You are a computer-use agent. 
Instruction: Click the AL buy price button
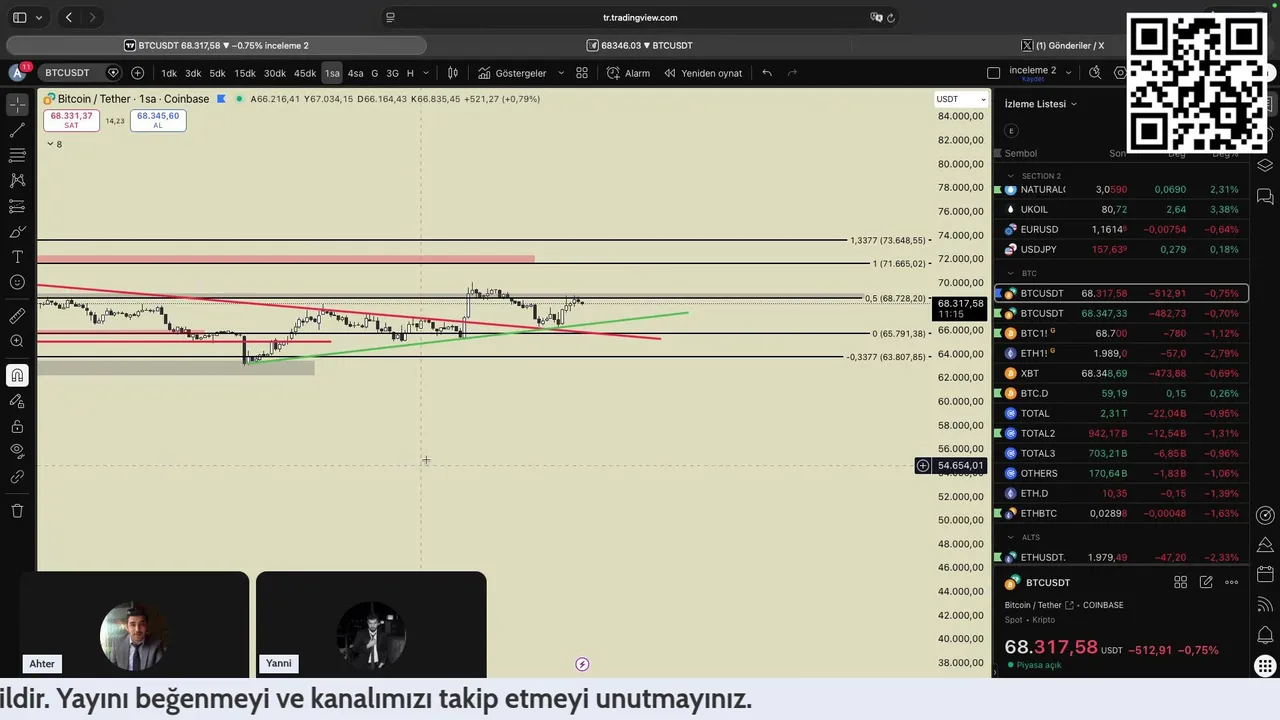tap(158, 120)
